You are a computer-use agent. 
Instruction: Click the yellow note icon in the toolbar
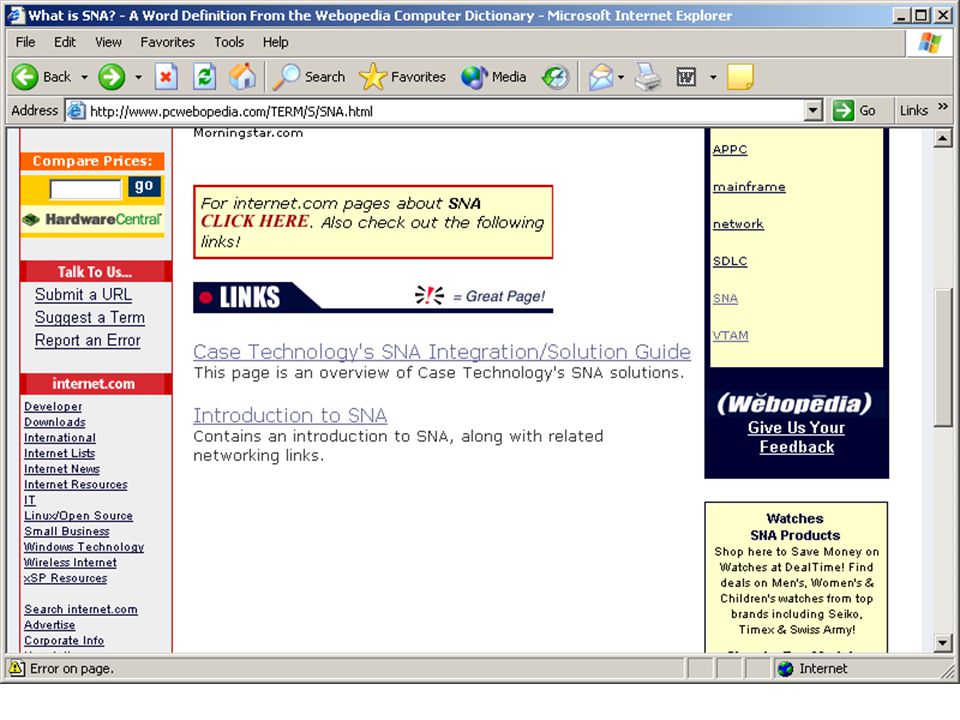740,77
